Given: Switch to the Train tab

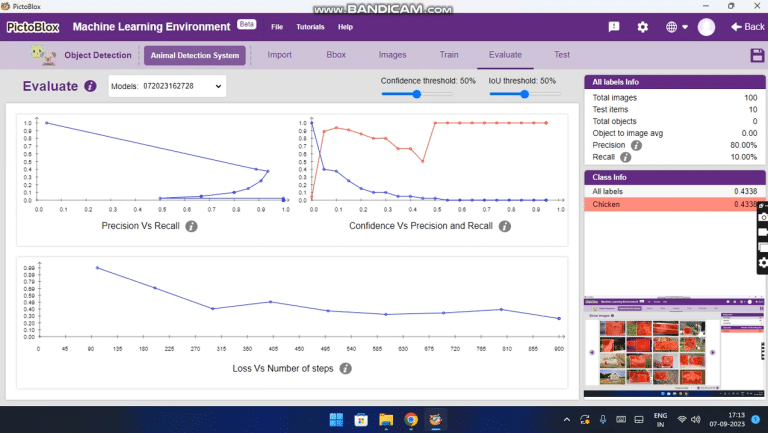Looking at the screenshot, I should (449, 55).
